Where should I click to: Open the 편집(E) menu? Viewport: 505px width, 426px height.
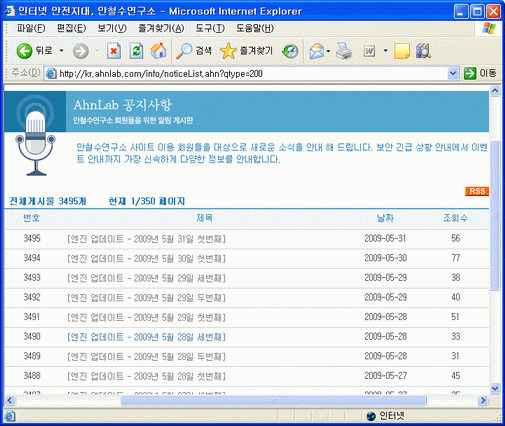(71, 28)
